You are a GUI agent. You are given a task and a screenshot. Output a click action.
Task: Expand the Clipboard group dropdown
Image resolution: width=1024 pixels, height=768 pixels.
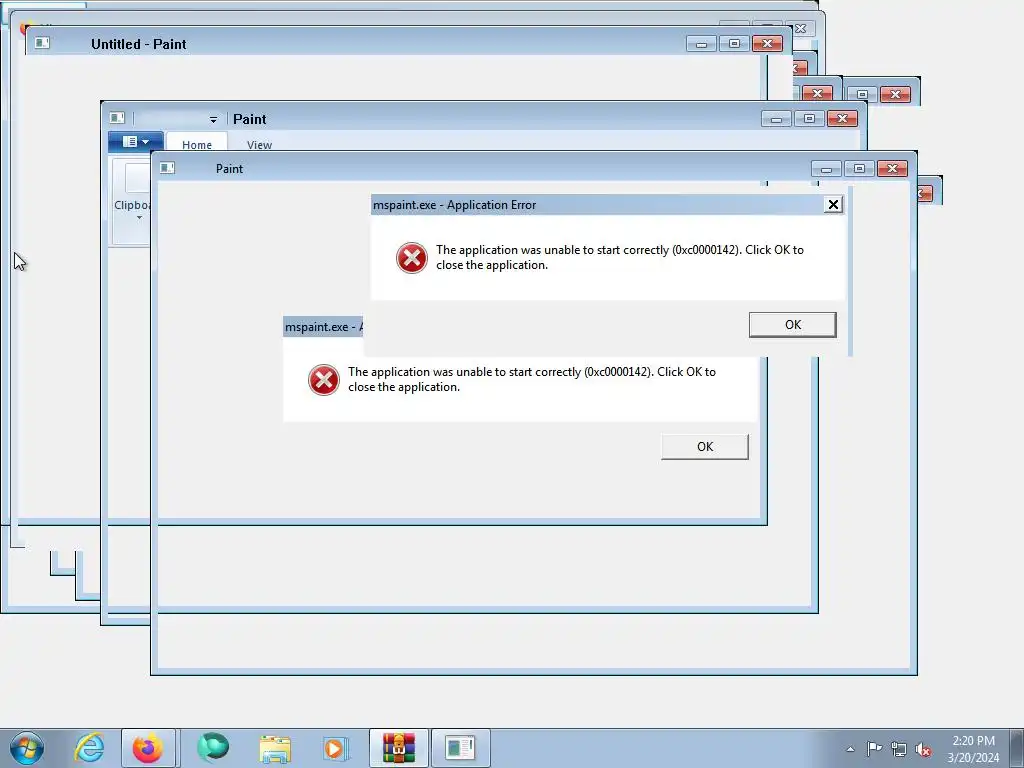pyautogui.click(x=139, y=217)
